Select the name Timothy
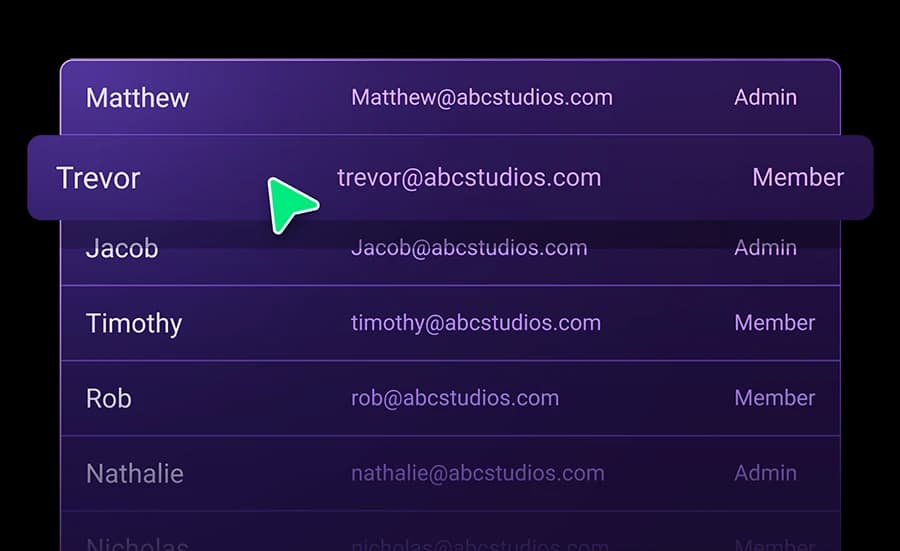This screenshot has height=551, width=900. [x=134, y=324]
